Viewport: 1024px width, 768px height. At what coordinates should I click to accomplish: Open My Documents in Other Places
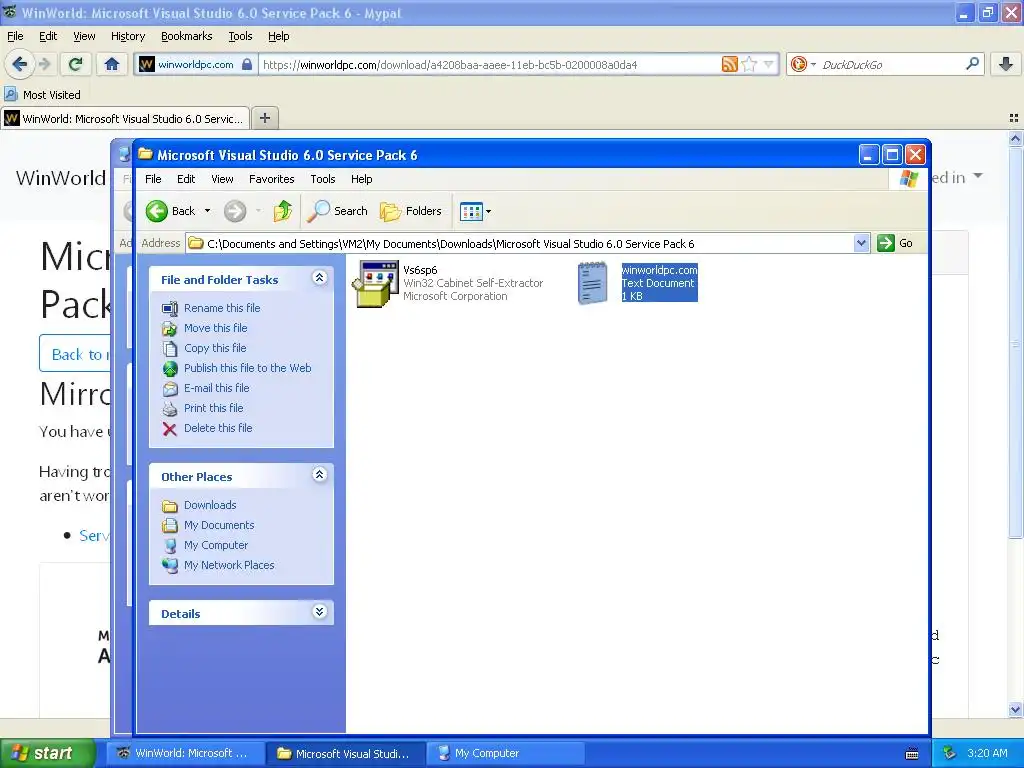pyautogui.click(x=219, y=525)
